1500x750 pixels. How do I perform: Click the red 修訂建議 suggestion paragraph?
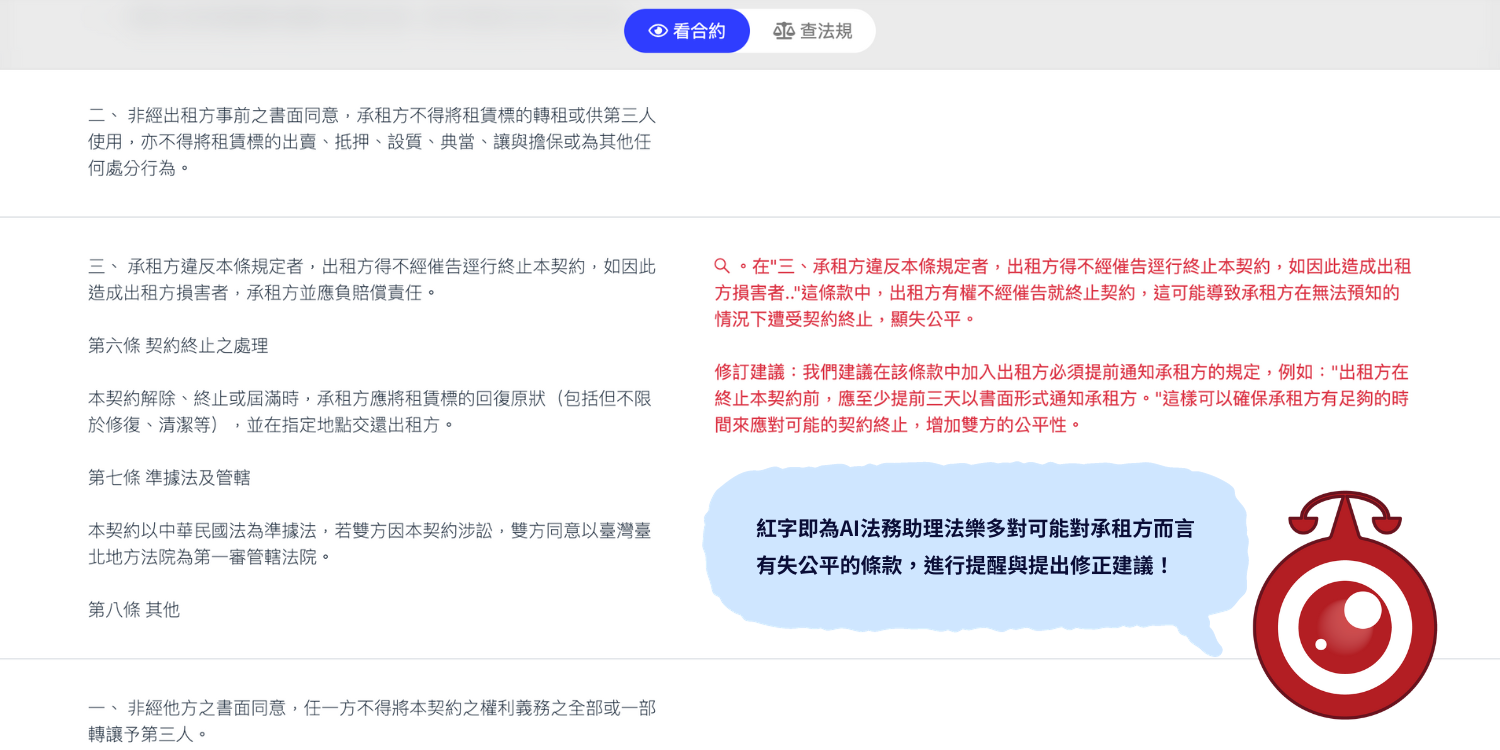click(x=1061, y=398)
